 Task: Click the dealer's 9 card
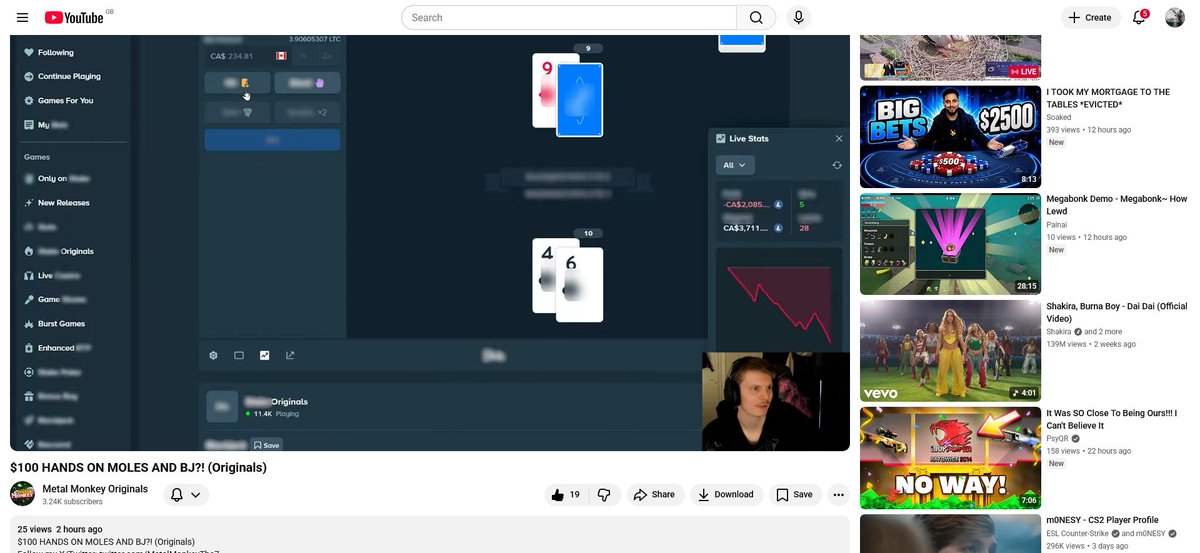[544, 90]
